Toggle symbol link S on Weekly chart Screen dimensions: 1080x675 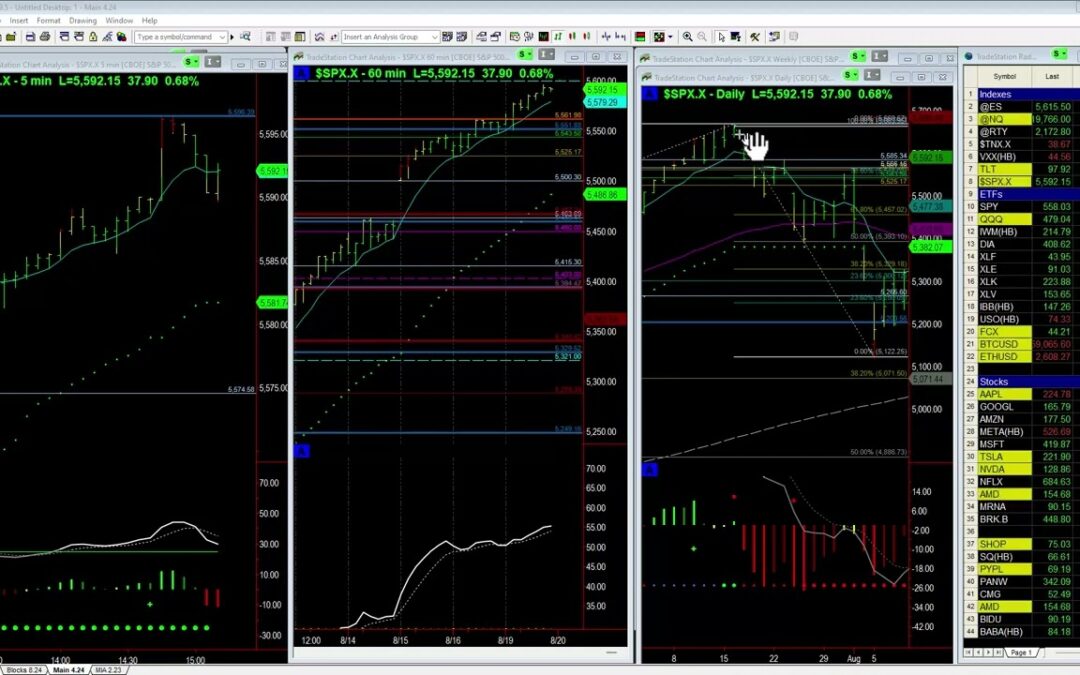coord(858,56)
